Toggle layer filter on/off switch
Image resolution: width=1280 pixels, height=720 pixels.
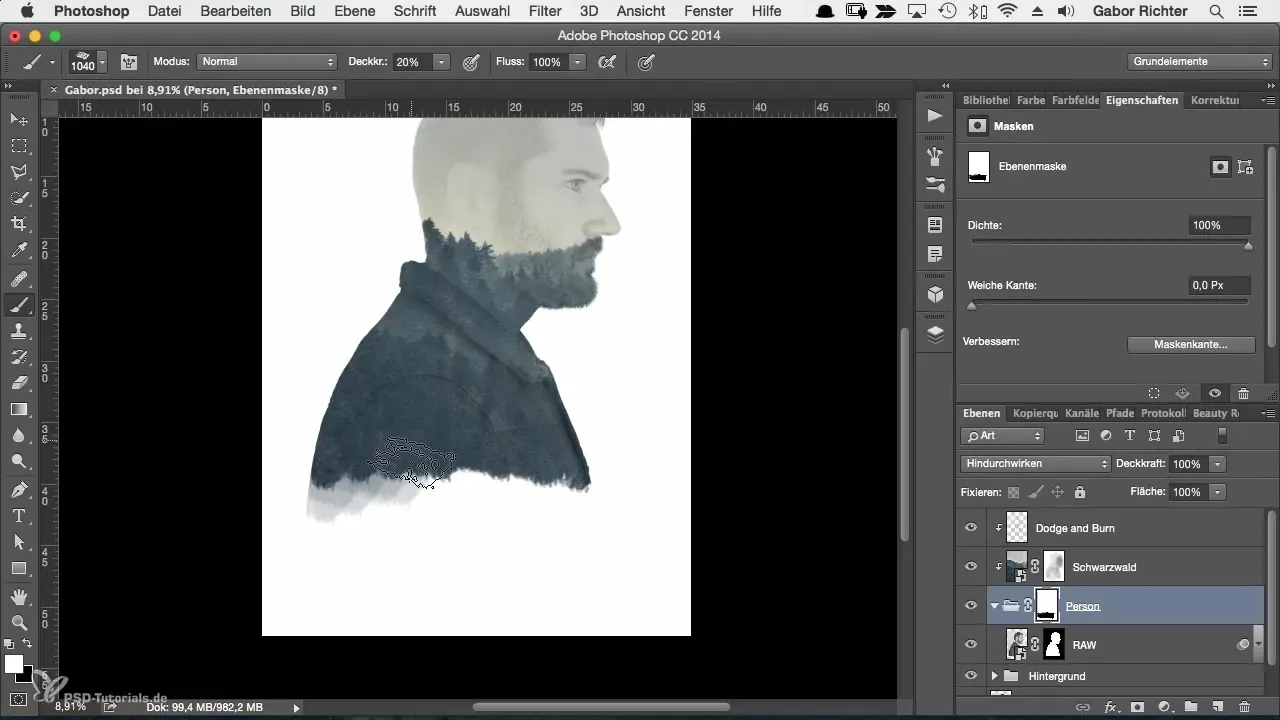tap(1221, 436)
